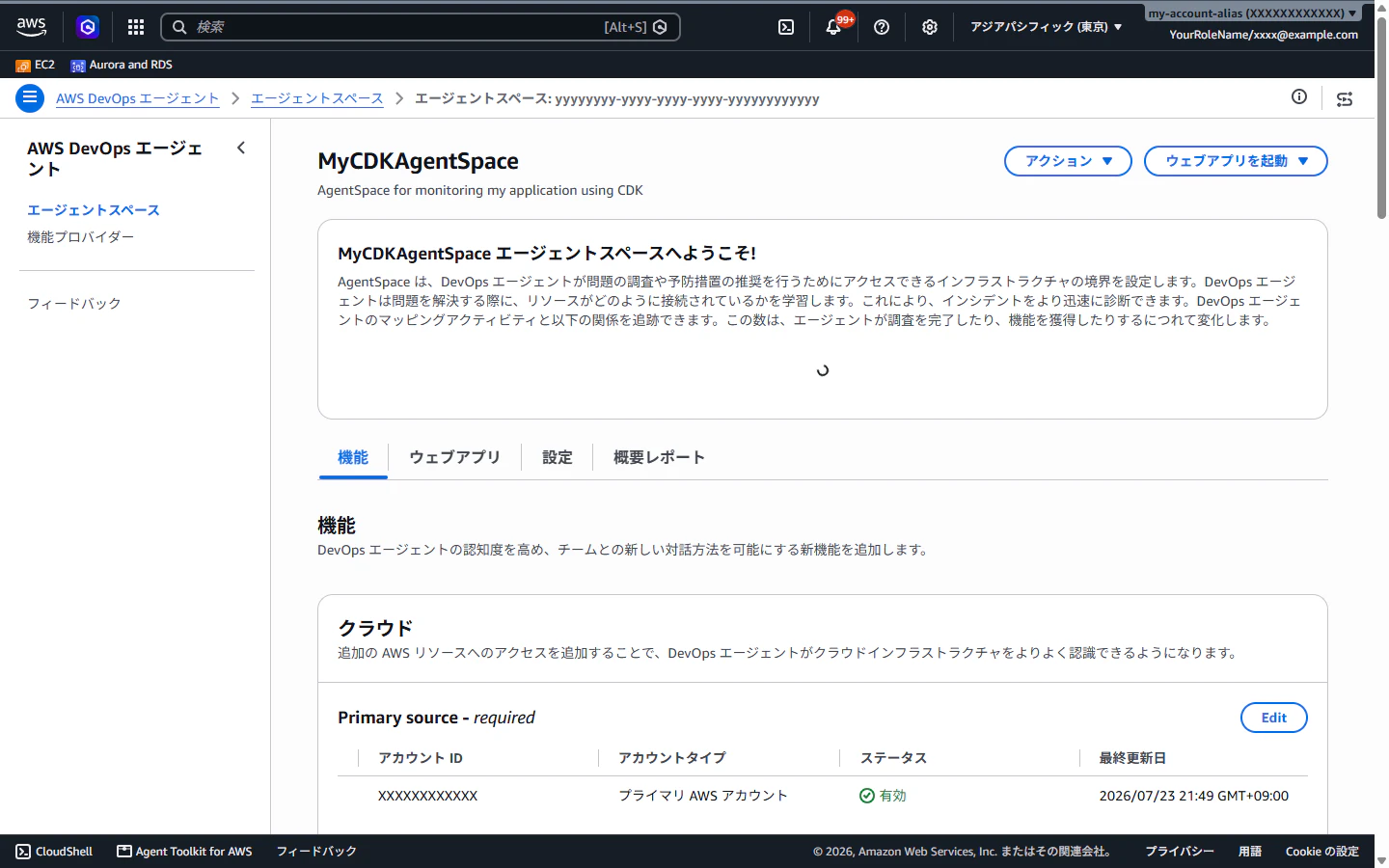1389x868 pixels.
Task: Open the services grid menu
Action: click(136, 27)
